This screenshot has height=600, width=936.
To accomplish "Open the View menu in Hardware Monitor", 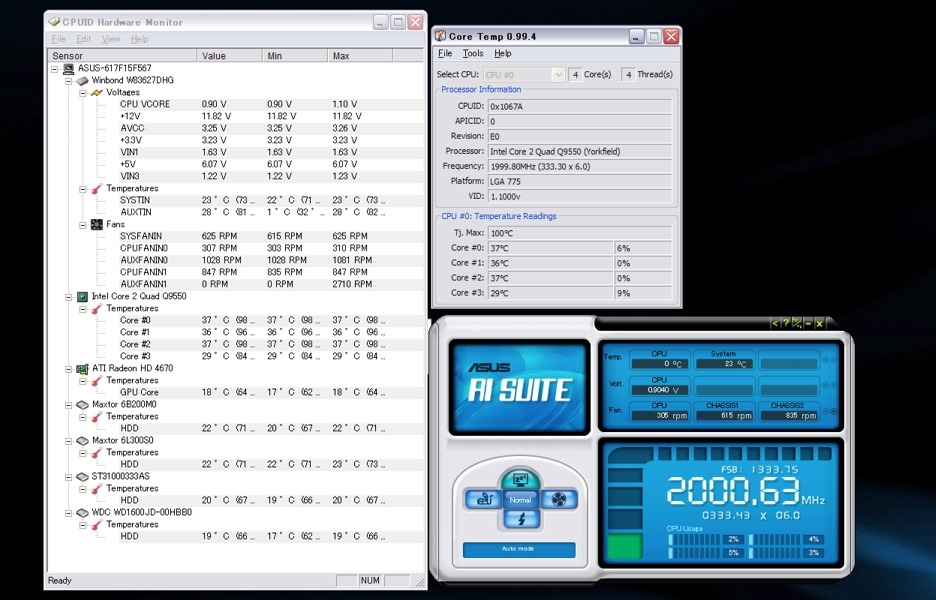I will point(111,39).
